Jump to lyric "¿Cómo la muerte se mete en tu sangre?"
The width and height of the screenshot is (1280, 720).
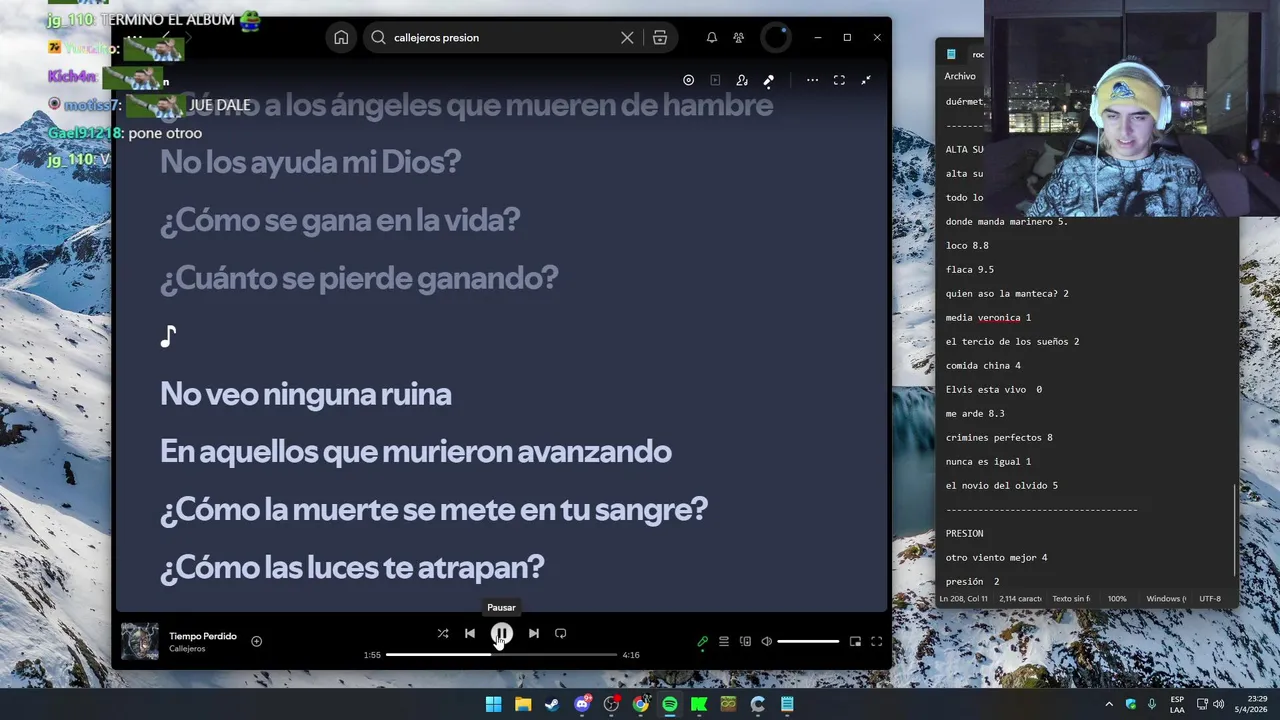tap(434, 510)
